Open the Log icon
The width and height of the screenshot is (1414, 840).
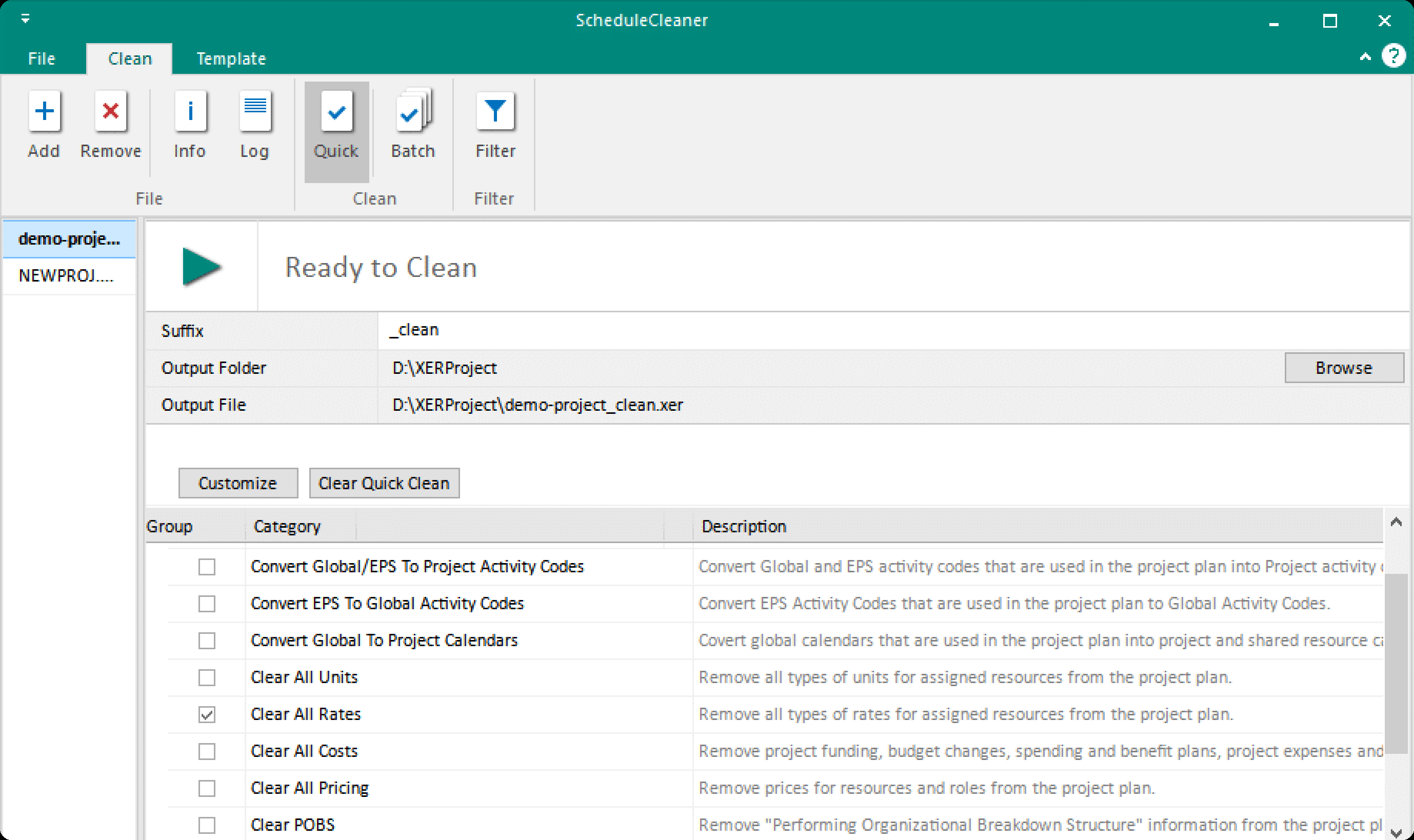(x=255, y=112)
